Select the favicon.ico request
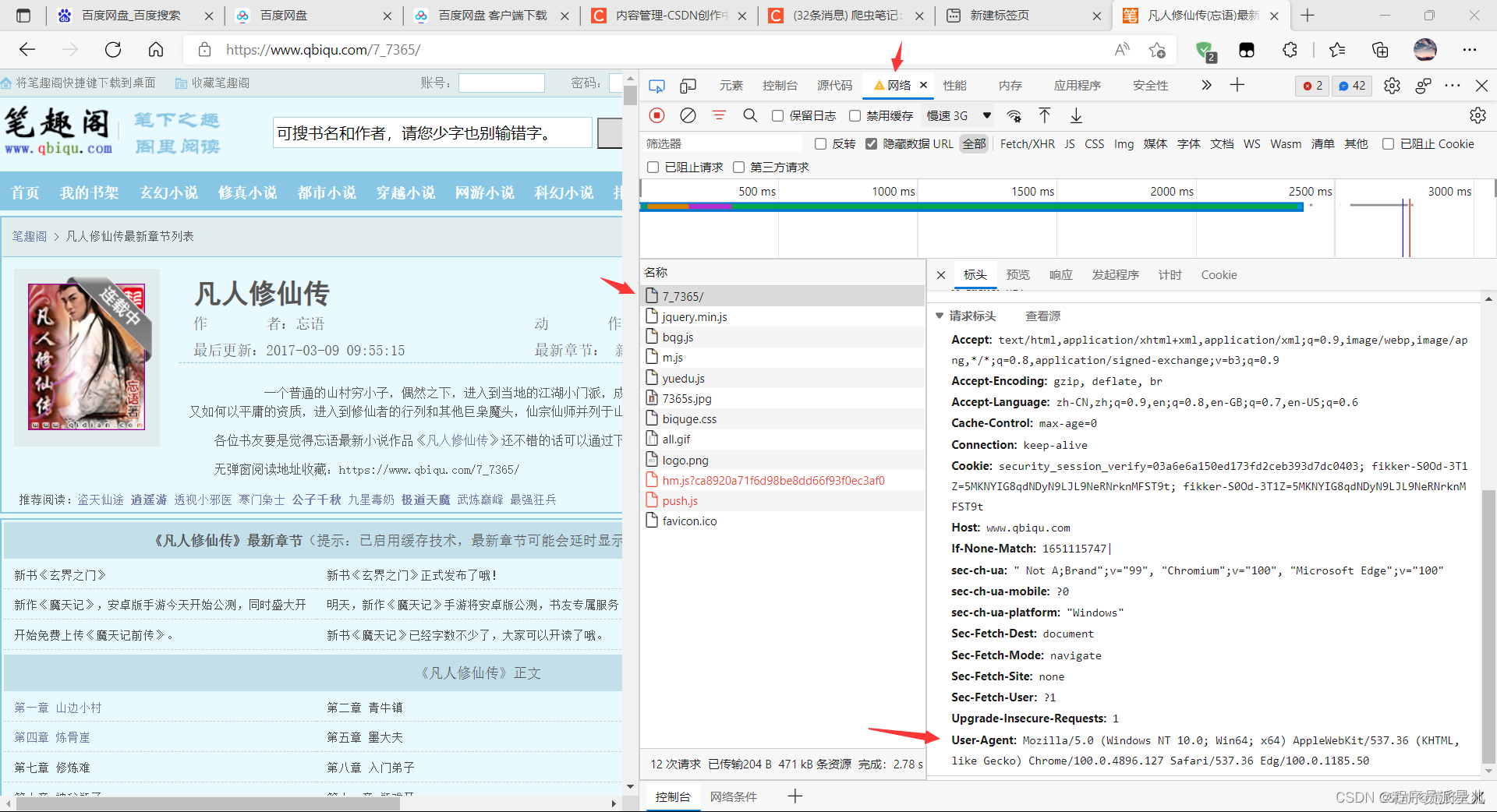Screen dimensions: 1497x812 pos(782,521)
